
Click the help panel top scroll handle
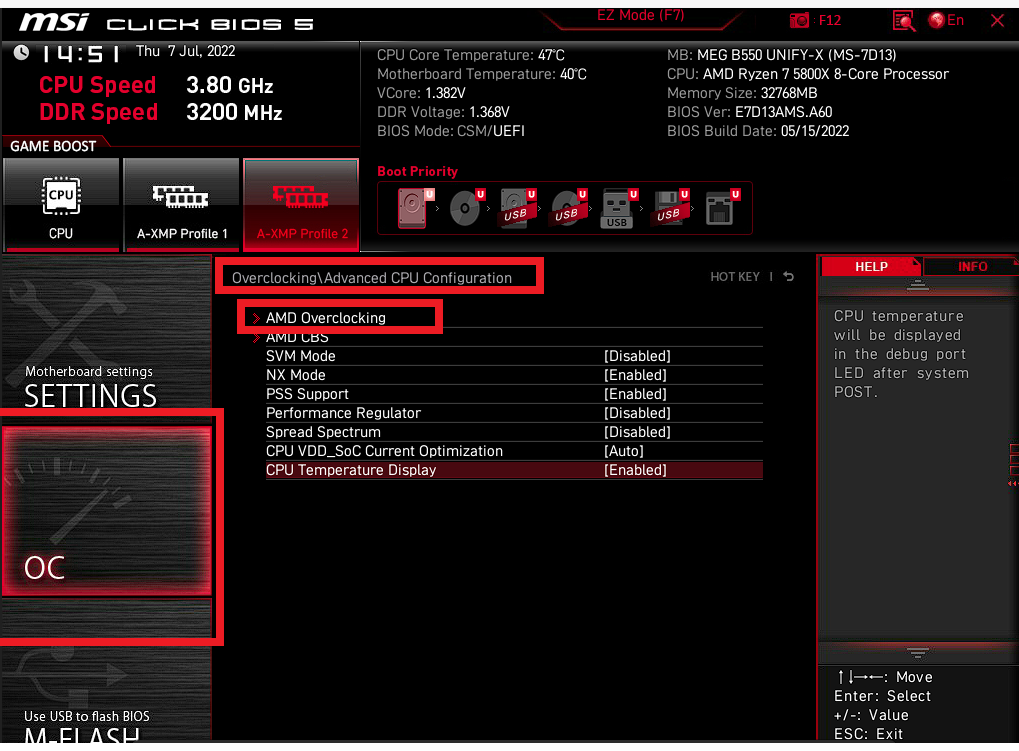pos(917,285)
